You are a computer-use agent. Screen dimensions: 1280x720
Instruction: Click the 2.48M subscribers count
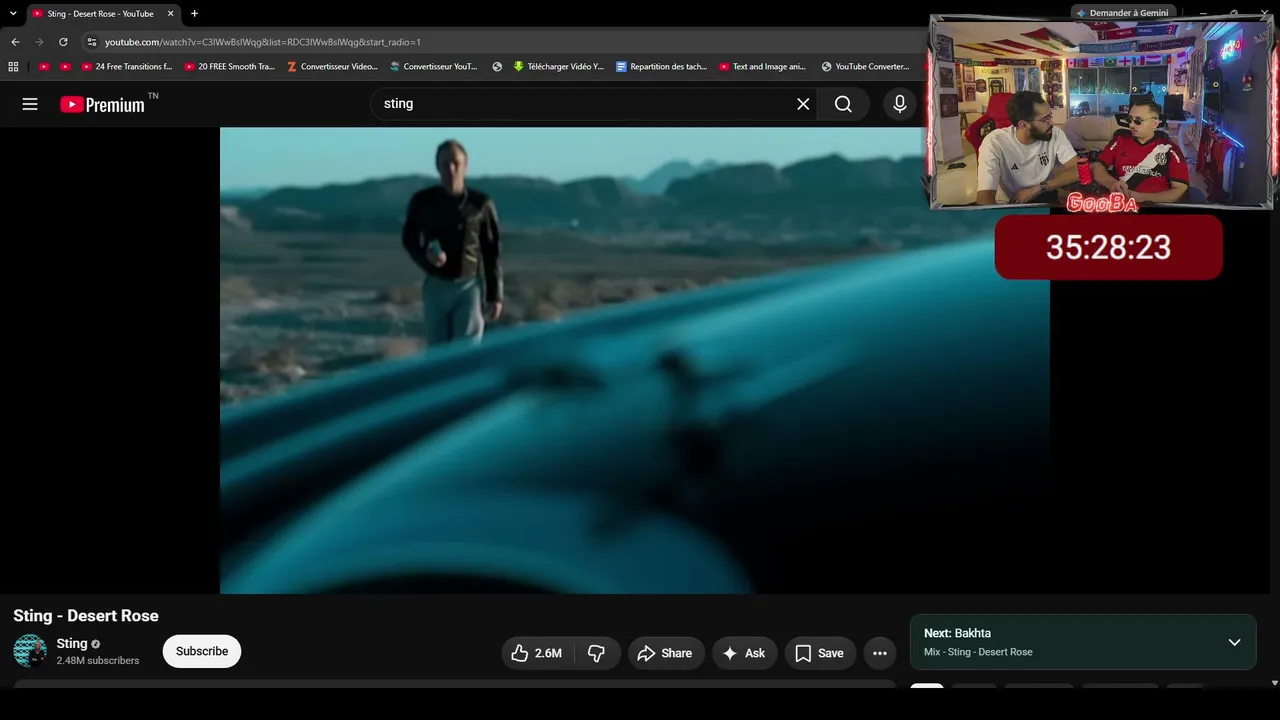(x=98, y=661)
